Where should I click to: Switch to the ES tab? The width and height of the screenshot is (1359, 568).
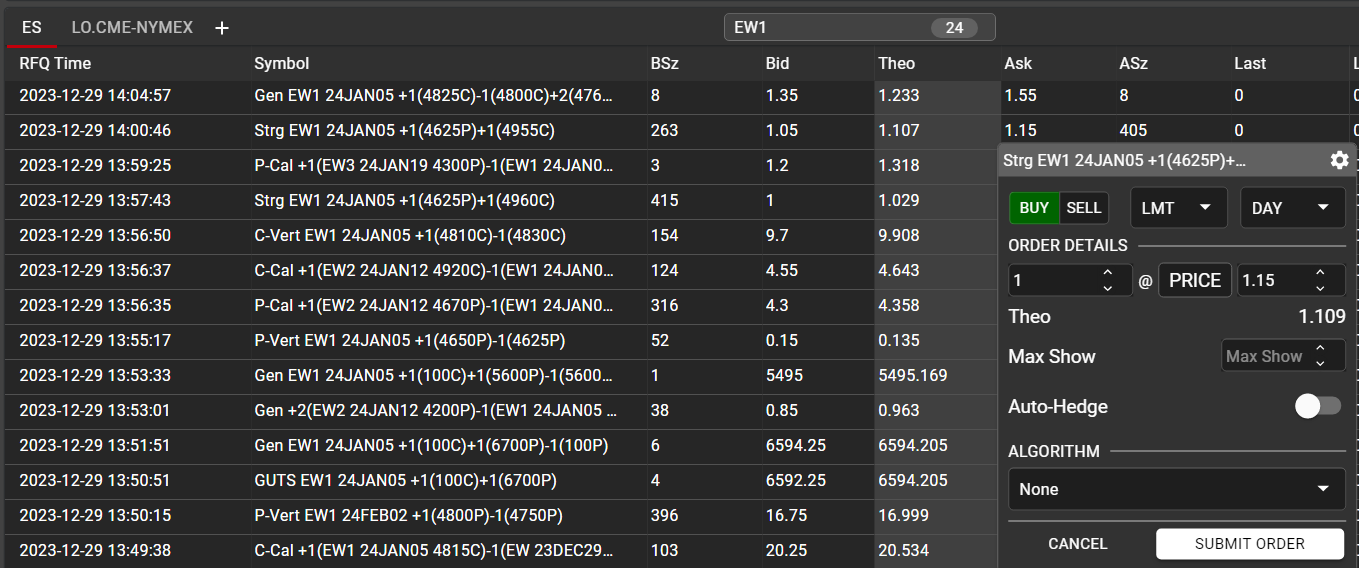click(32, 27)
